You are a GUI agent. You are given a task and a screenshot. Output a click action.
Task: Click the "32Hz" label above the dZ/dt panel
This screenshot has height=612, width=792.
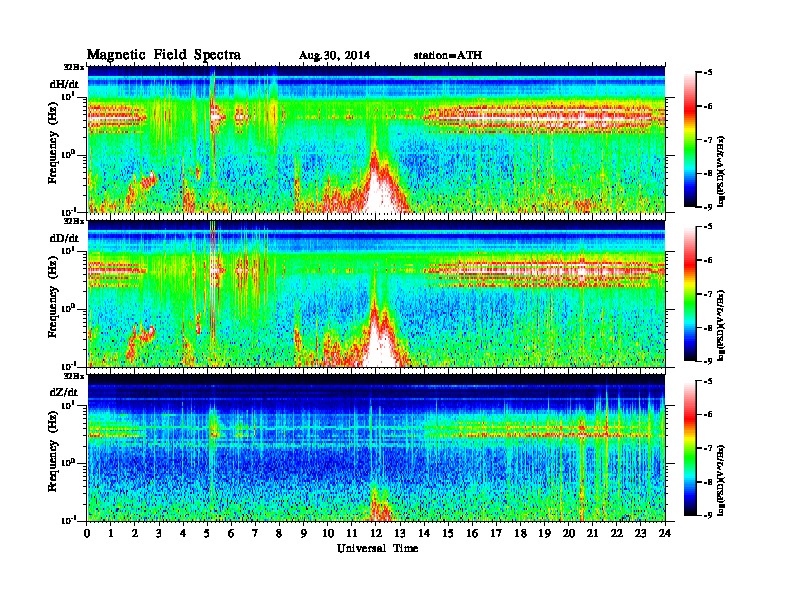coord(74,376)
